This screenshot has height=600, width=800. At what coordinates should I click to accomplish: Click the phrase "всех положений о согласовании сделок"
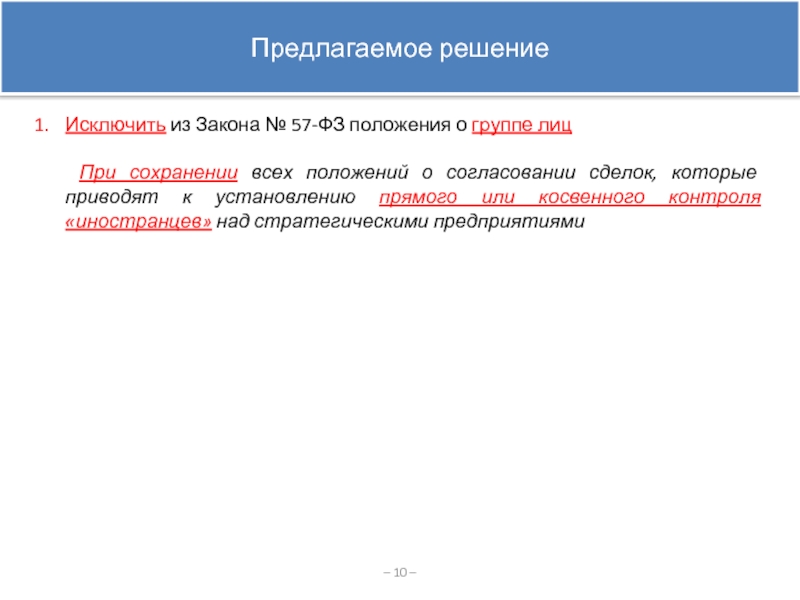454,172
